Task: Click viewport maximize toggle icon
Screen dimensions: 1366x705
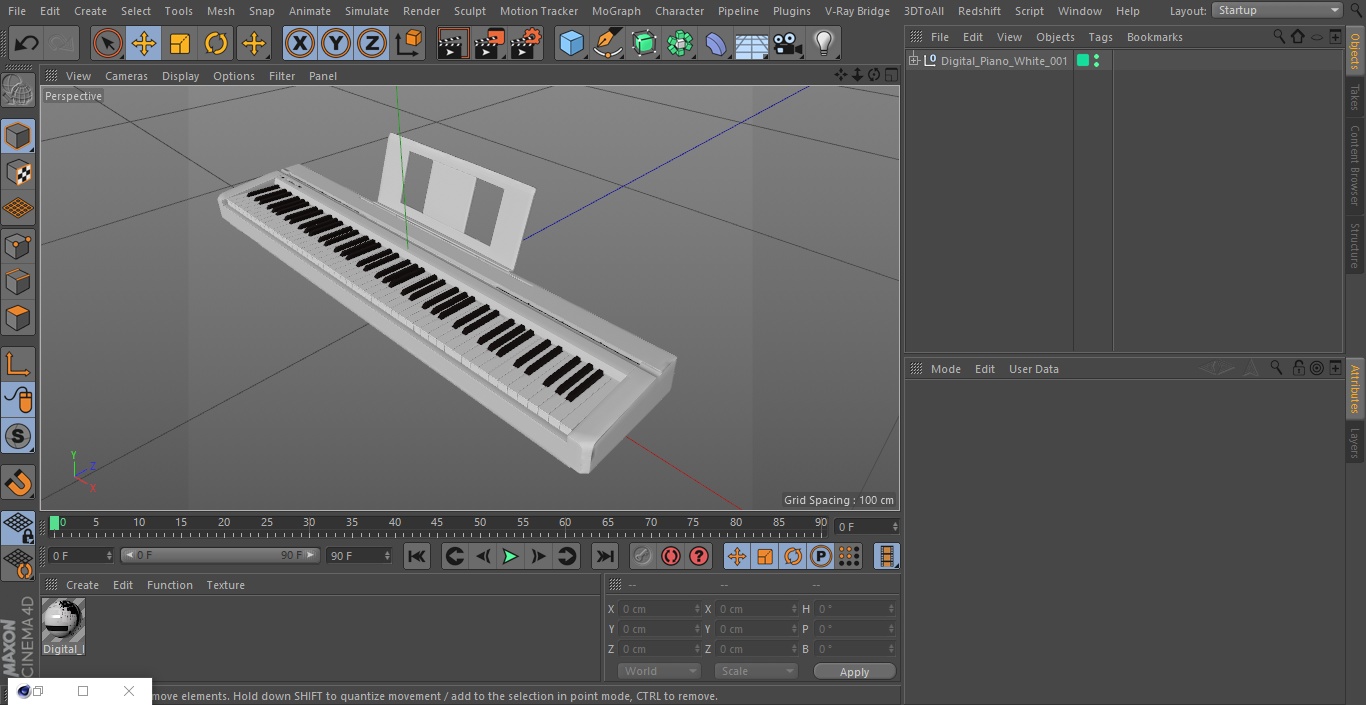Action: [890, 75]
